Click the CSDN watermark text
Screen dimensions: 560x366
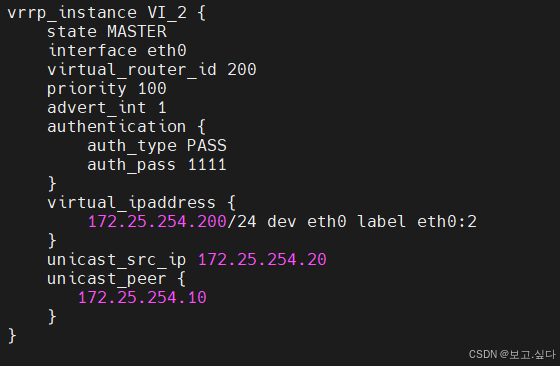[x=512, y=355]
